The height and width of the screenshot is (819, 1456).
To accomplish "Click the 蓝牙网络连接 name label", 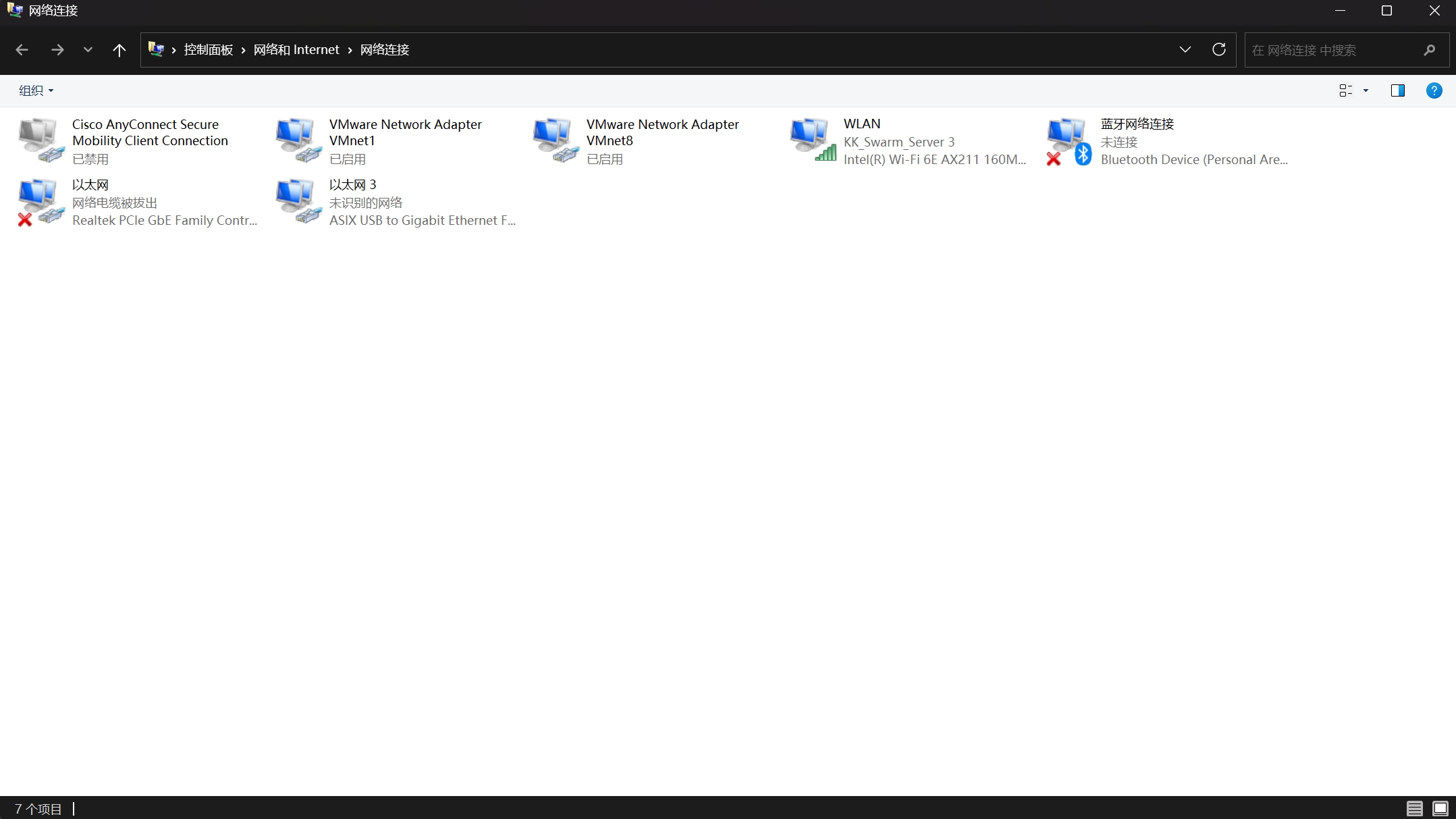I will tap(1137, 124).
